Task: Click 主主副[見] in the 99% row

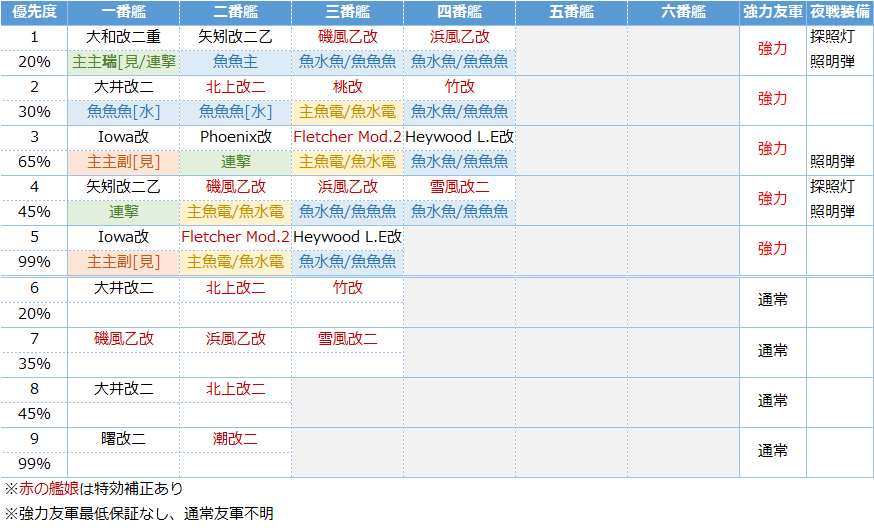Action: pos(123,262)
